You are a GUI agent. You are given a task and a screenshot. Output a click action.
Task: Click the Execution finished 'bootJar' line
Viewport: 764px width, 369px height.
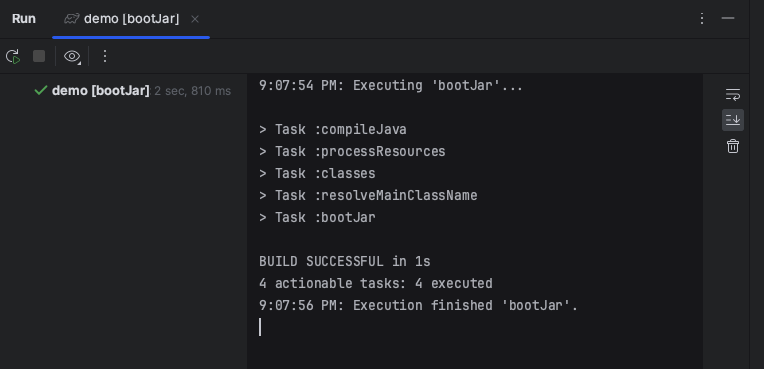coord(418,306)
